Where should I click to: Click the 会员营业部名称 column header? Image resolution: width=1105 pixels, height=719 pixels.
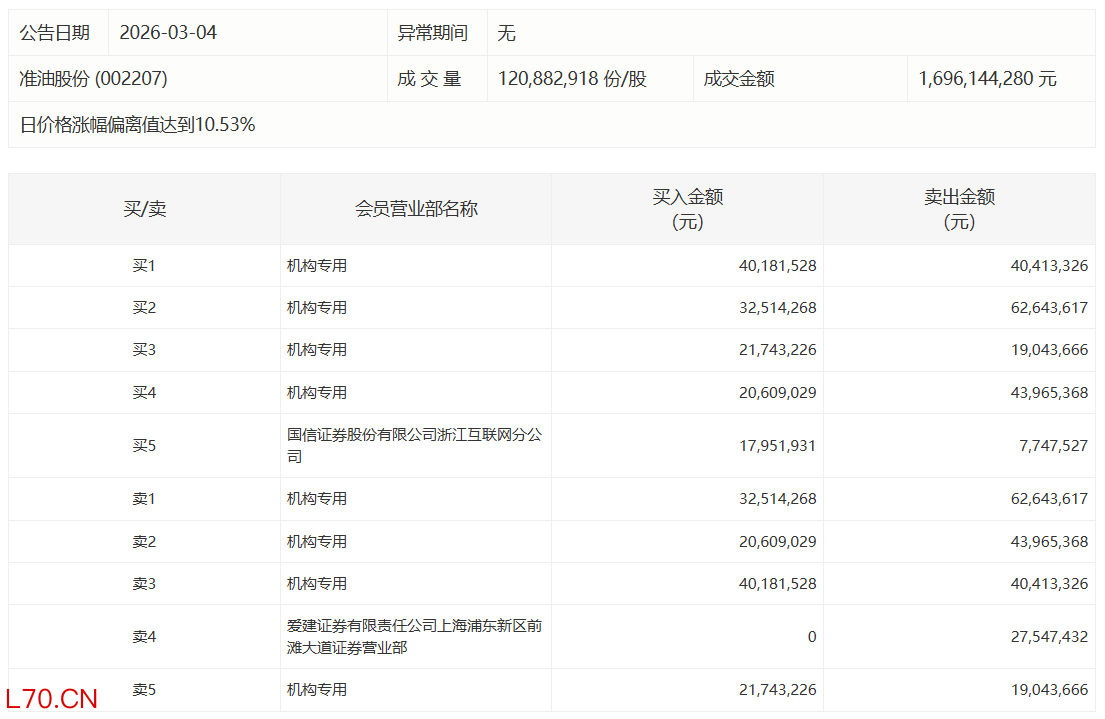[416, 209]
